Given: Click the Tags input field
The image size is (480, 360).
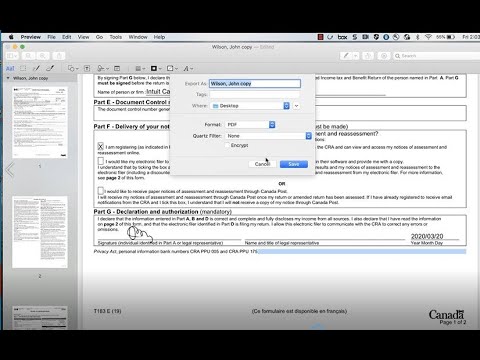Looking at the screenshot, I should point(255,94).
